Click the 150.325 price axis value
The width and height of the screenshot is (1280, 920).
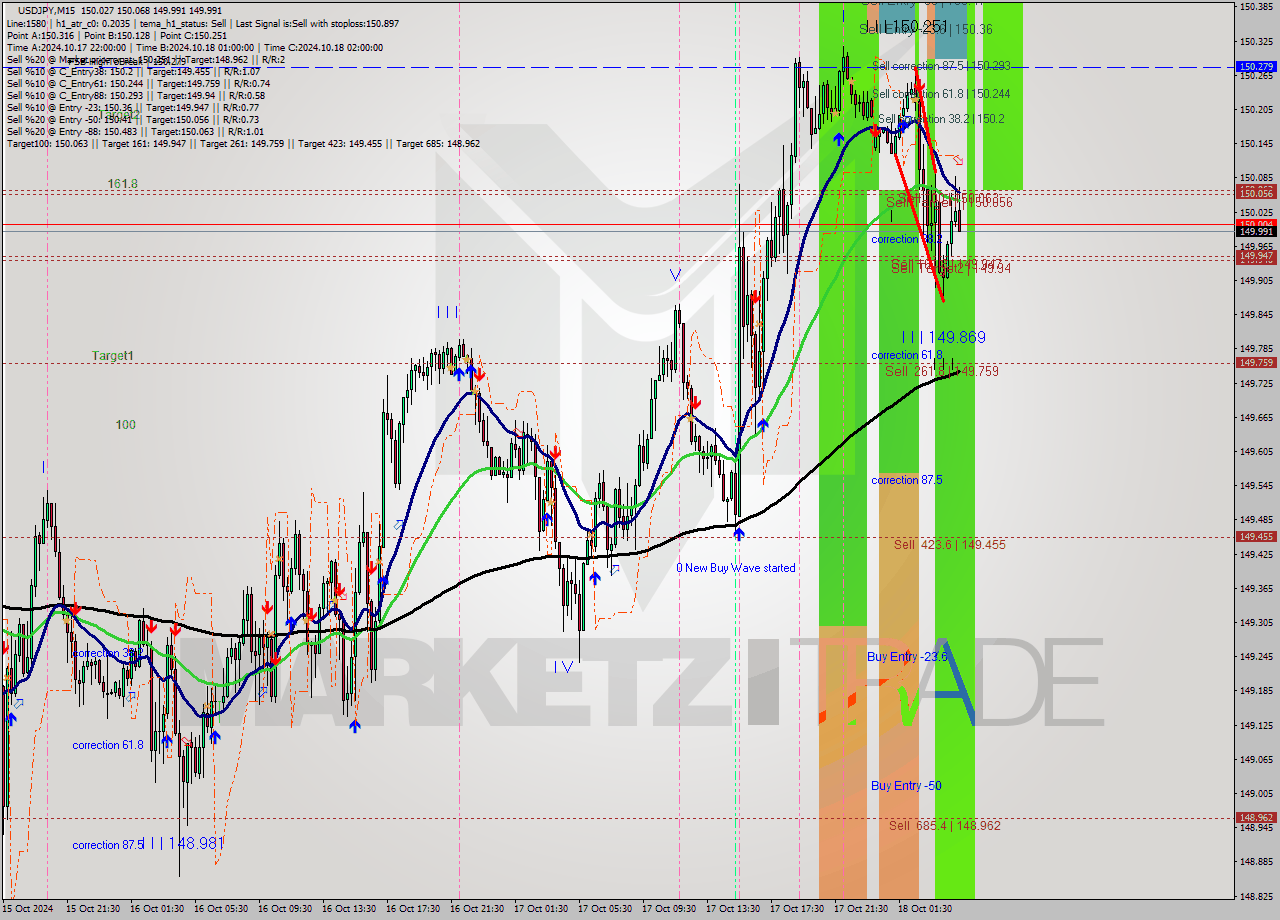(x=1256, y=42)
